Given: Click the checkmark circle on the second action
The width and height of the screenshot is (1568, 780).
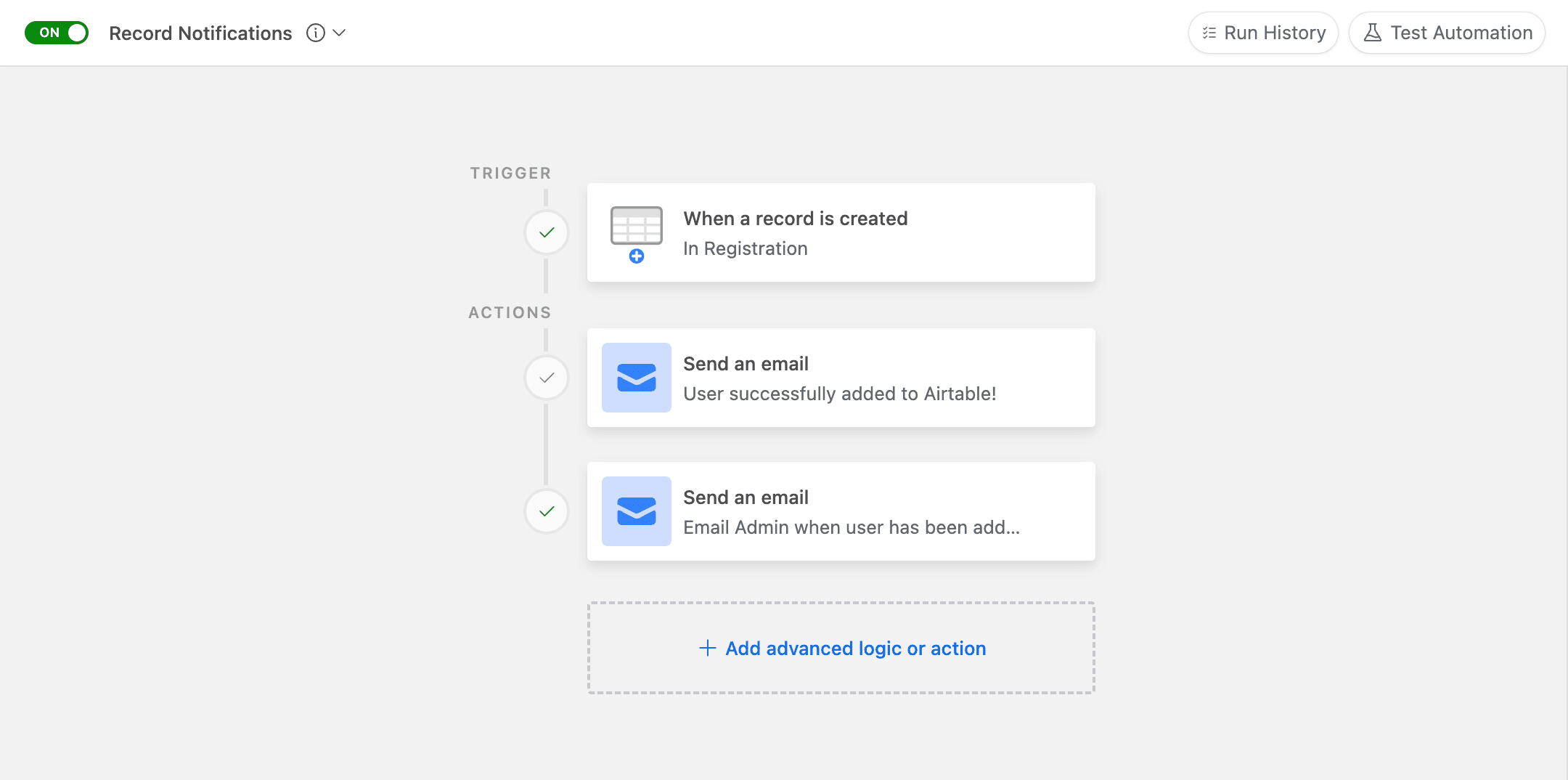Looking at the screenshot, I should click(x=547, y=377).
